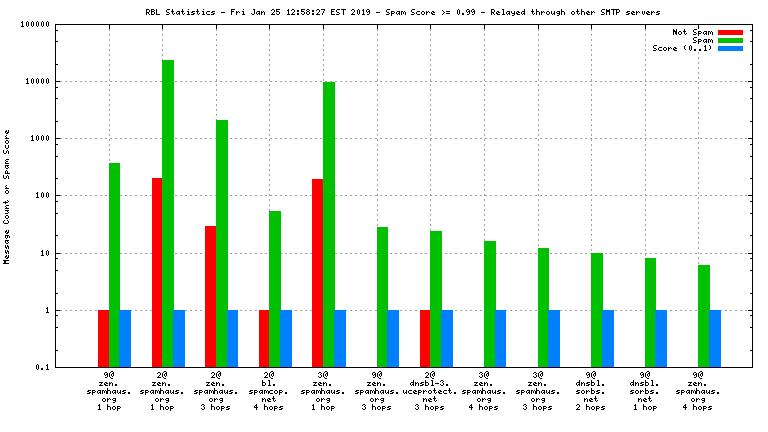Click the green bar for 3@ zen.spamhaus 1 hop

[328, 224]
